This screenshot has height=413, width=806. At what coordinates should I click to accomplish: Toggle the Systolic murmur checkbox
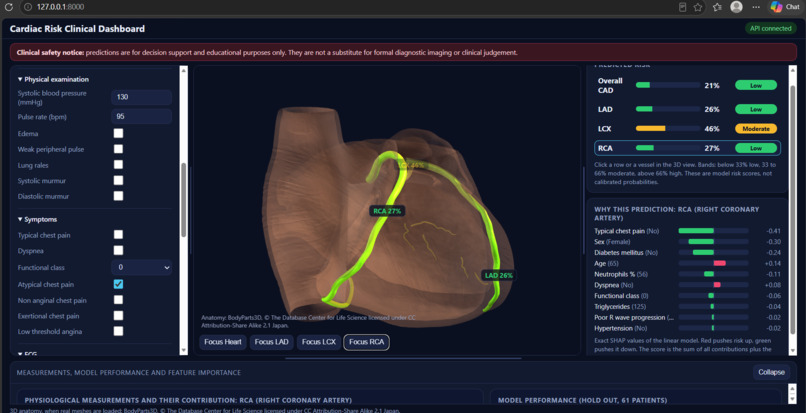click(x=118, y=181)
